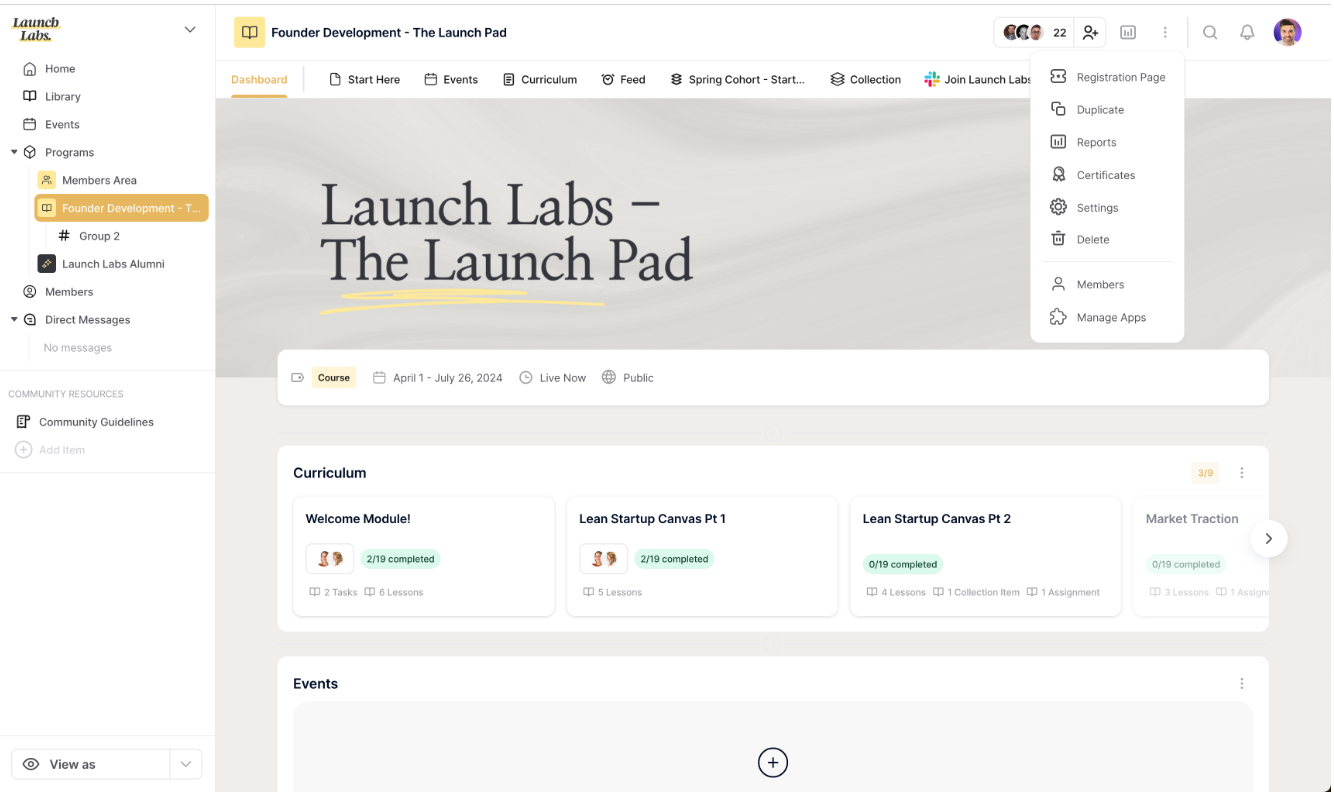Click the Public visibility label

[x=638, y=378]
